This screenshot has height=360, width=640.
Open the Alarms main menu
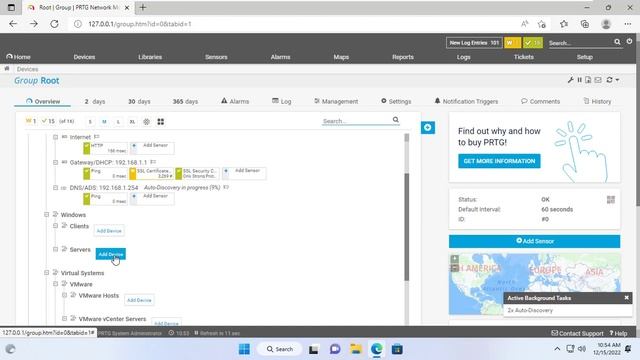pos(280,57)
